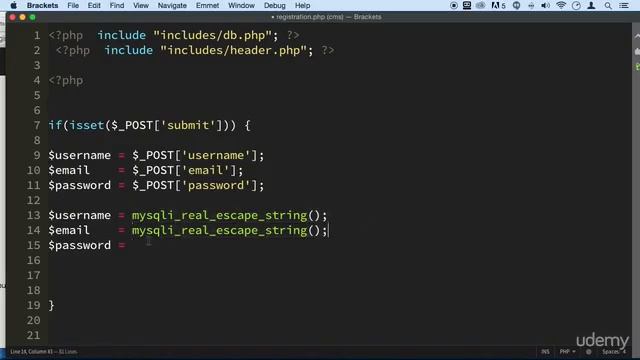Click the 'password' string on line 11
The height and width of the screenshot is (360, 640).
click(x=216, y=185)
